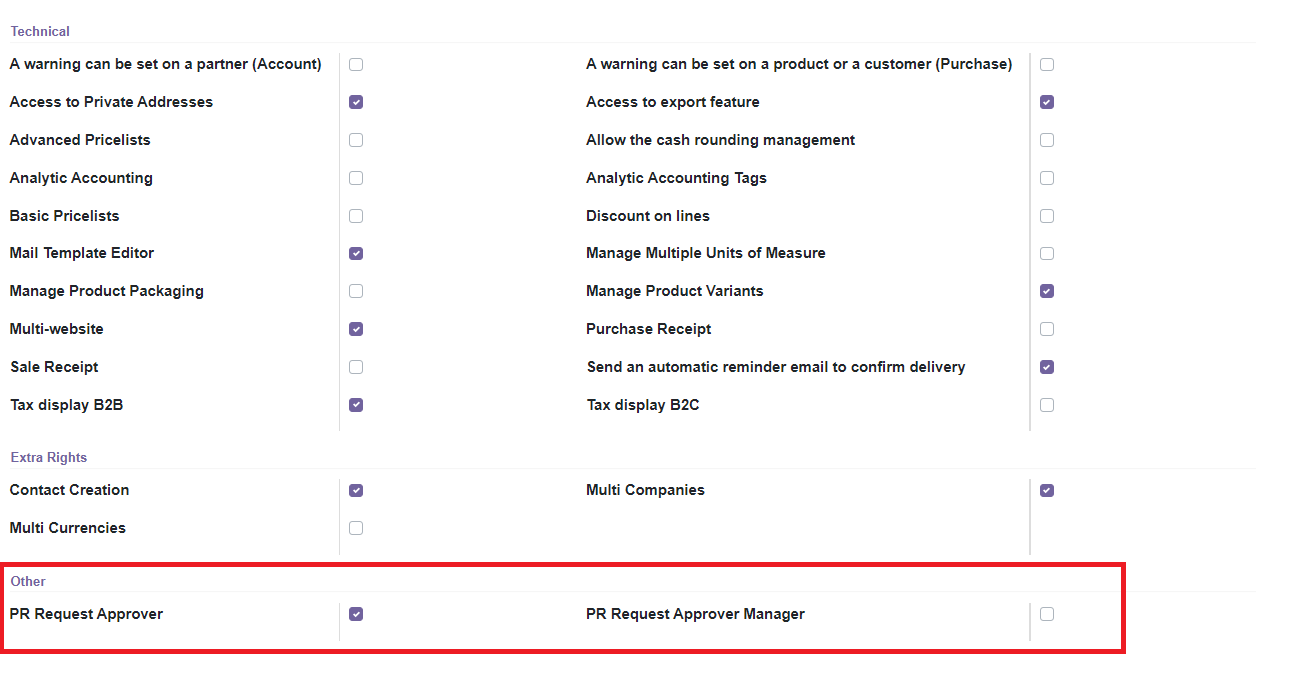This screenshot has height=683, width=1291.
Task: Turn off Tax display B2B
Action: click(x=356, y=405)
